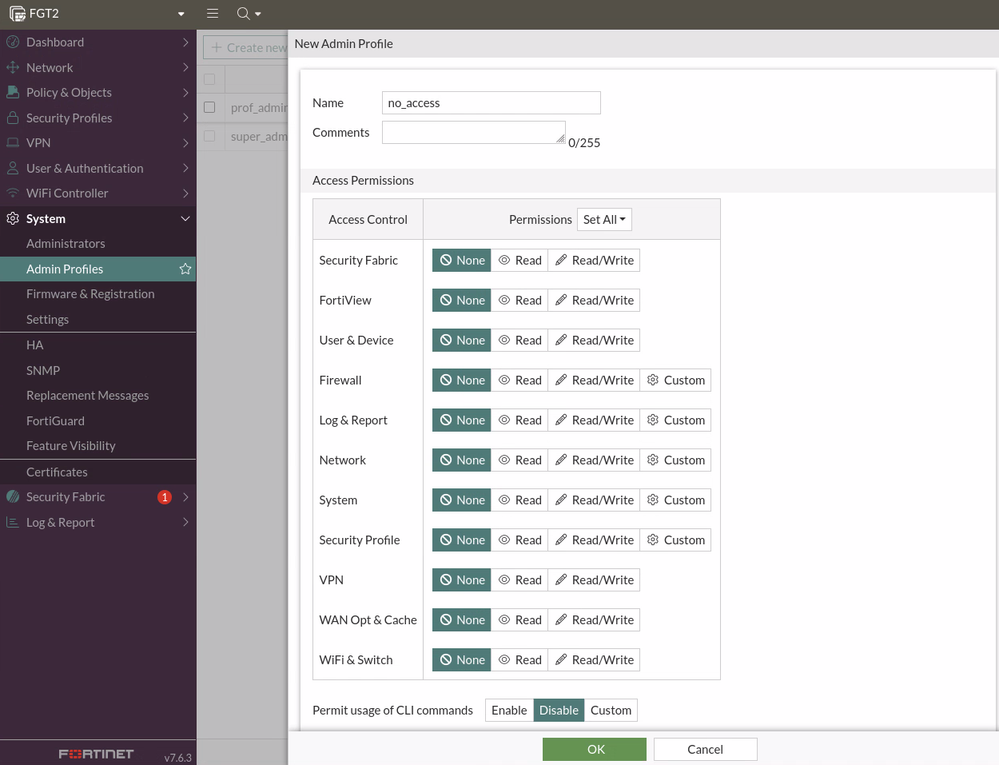Image resolution: width=999 pixels, height=765 pixels.
Task: Click the Dashboard gauge icon in sidebar
Action: (13, 42)
